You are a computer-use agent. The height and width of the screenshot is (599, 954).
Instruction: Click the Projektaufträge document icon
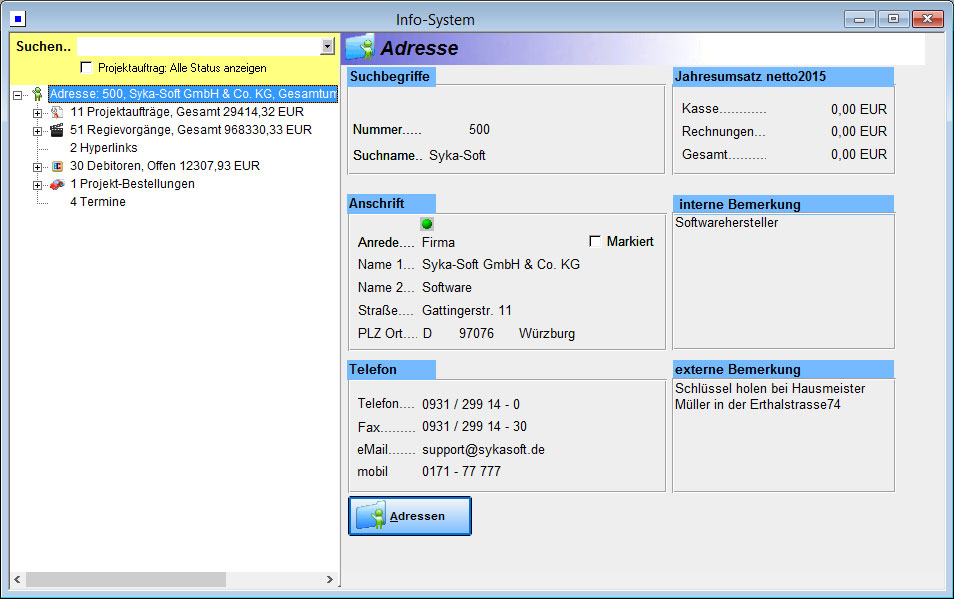pos(57,112)
